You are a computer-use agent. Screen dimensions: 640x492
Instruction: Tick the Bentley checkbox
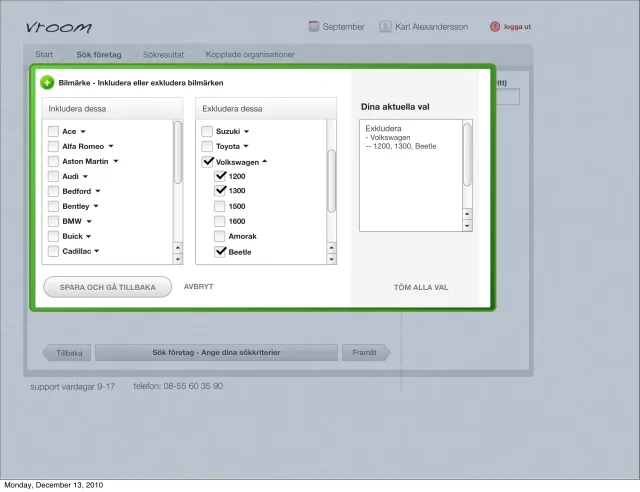53,206
